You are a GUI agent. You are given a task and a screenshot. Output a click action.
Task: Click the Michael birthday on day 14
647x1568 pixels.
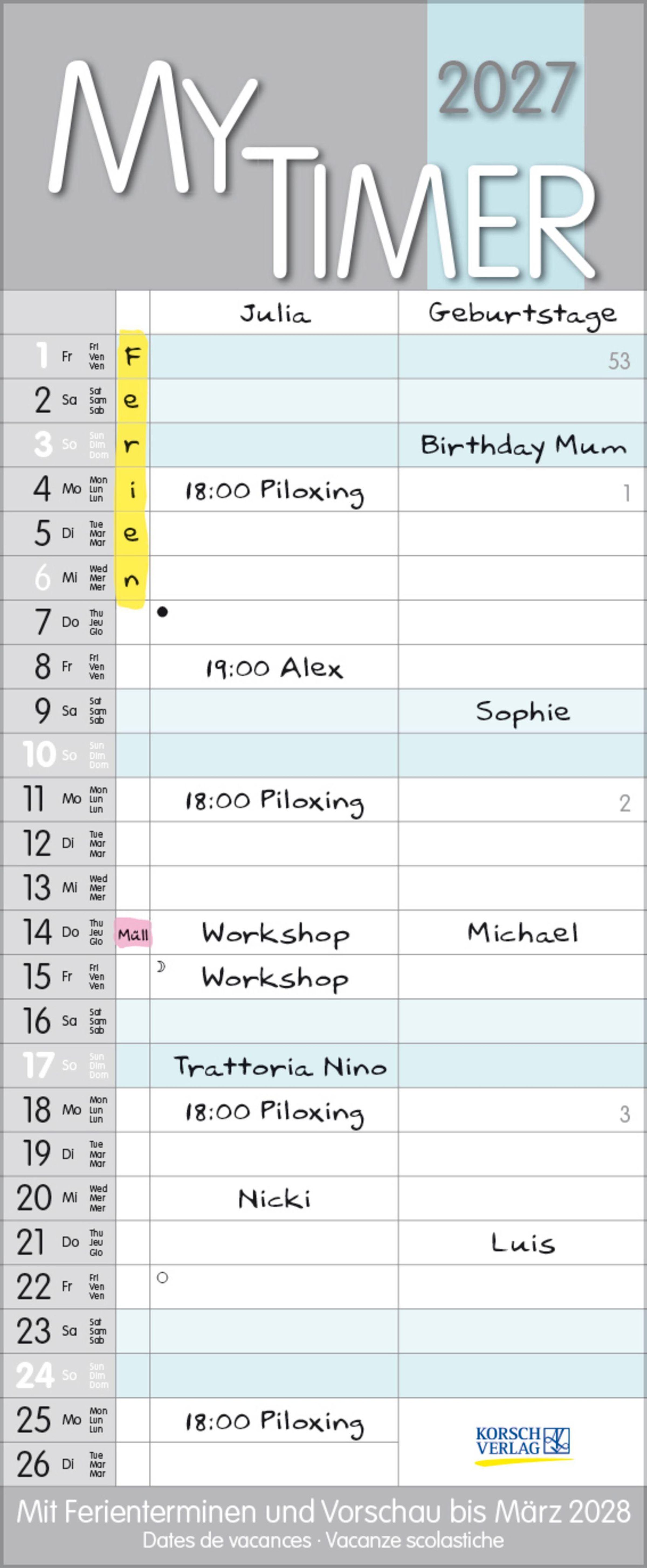pyautogui.click(x=522, y=932)
